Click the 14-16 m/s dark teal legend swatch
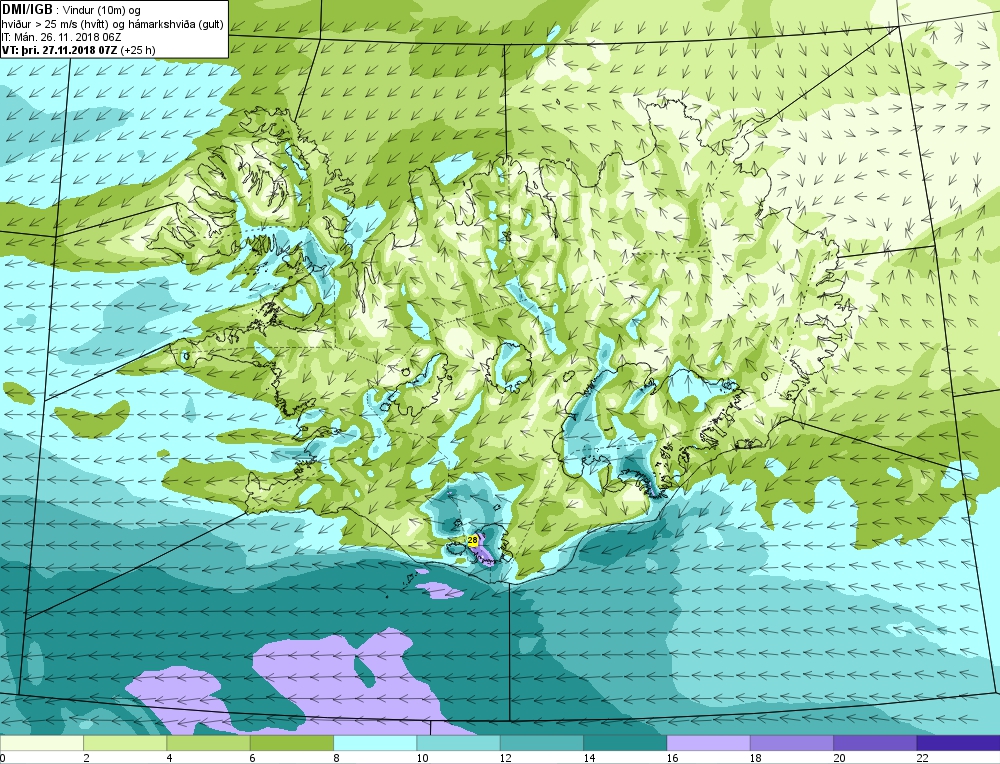 [x=625, y=743]
